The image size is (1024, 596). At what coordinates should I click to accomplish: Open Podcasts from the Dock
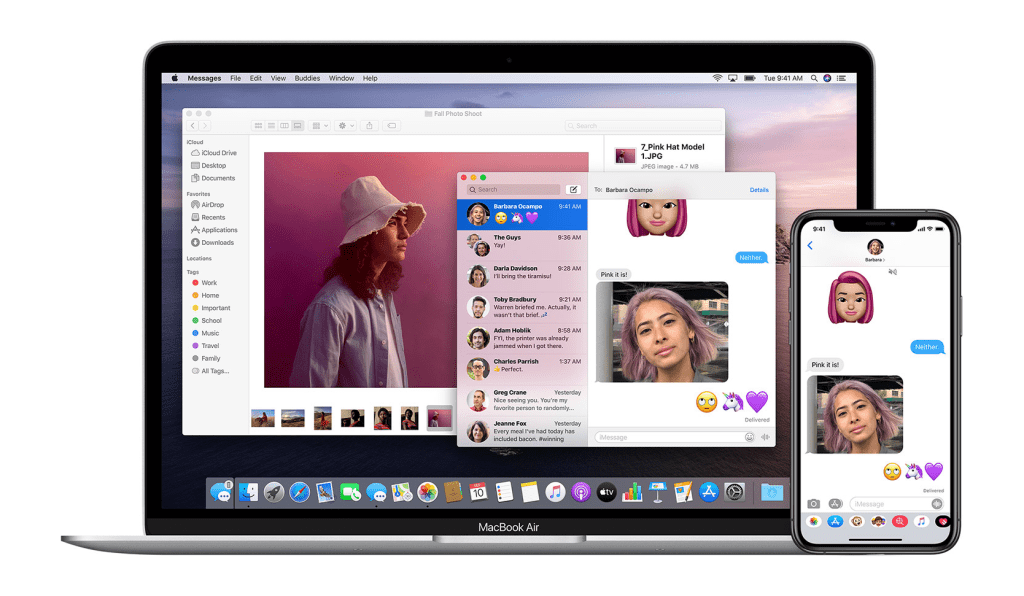point(581,492)
